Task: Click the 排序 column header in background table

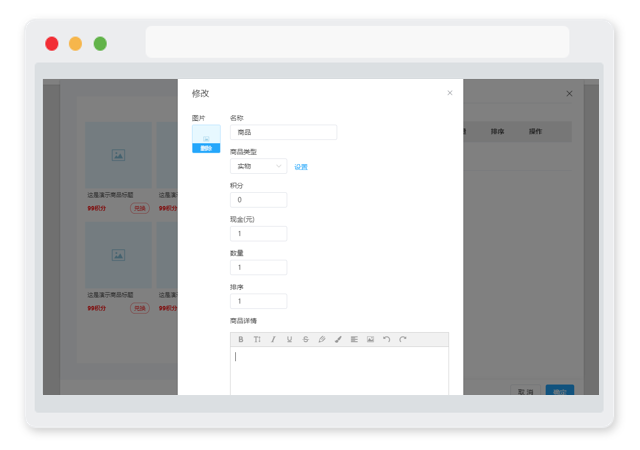Action: coord(497,131)
